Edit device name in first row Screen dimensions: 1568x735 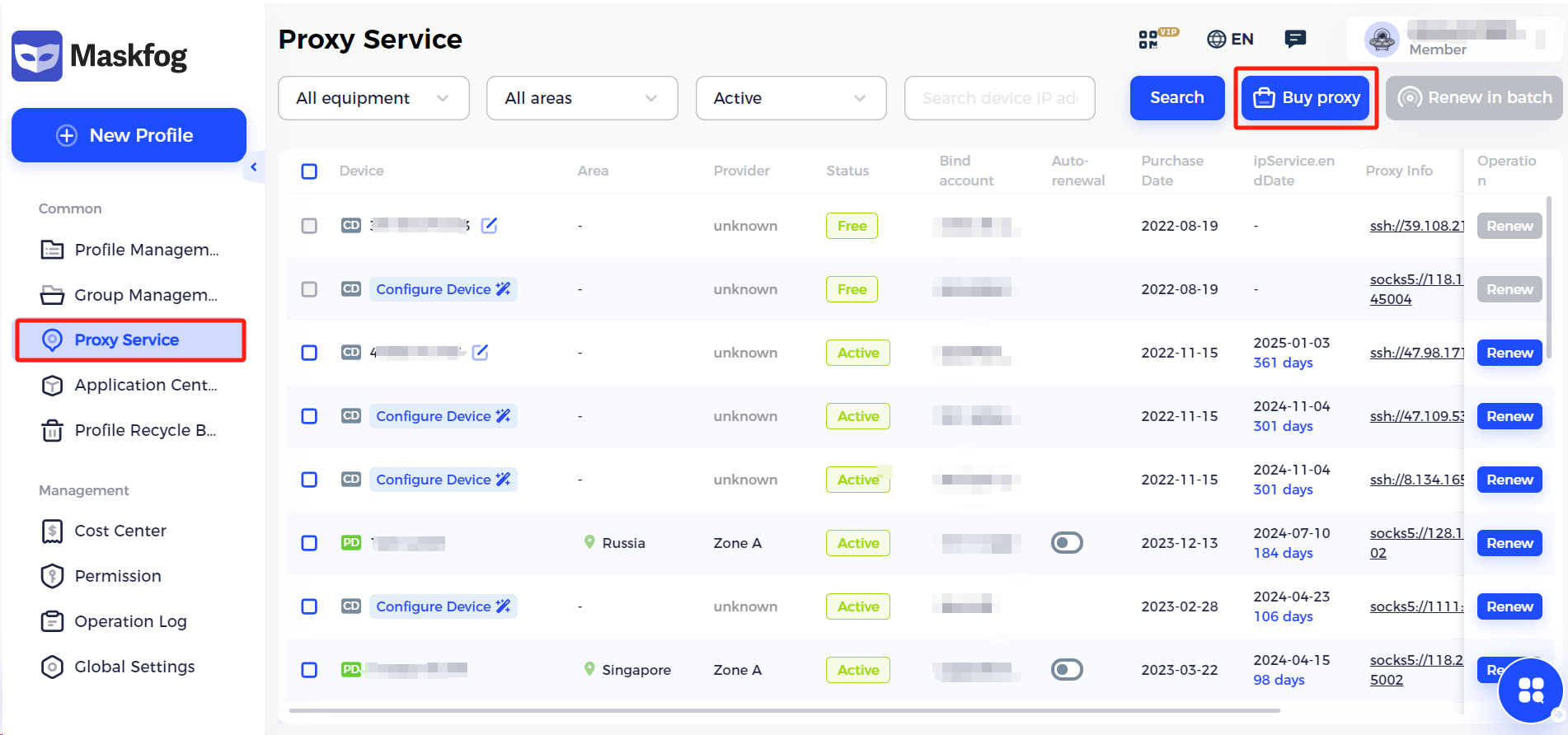tap(489, 225)
